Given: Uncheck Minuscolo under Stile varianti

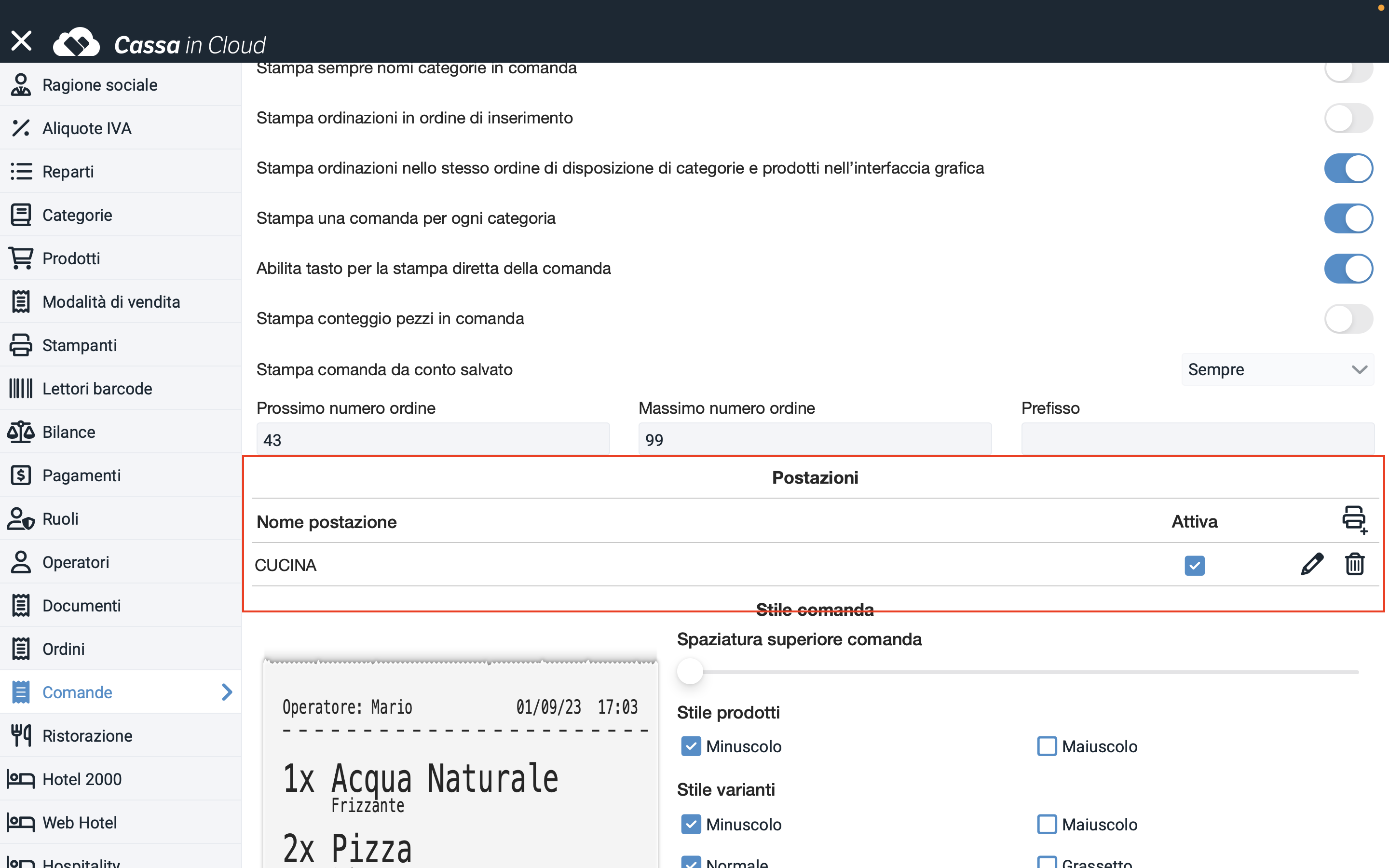Looking at the screenshot, I should click(691, 825).
